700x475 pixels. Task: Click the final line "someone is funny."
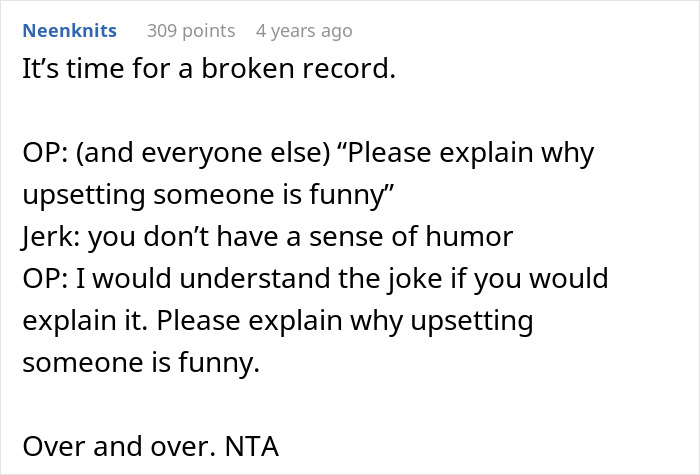(140, 364)
